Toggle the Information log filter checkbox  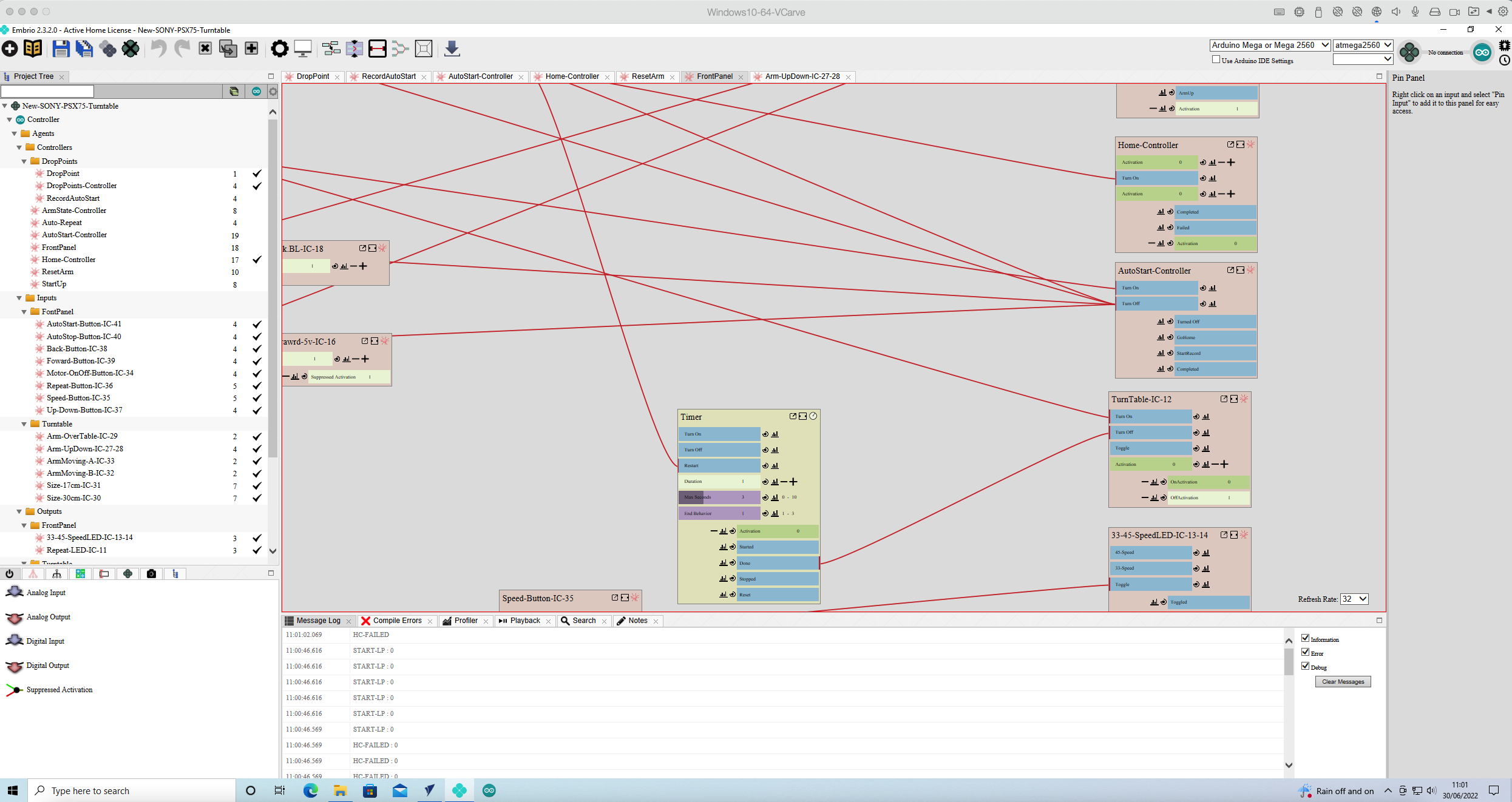click(1305, 638)
